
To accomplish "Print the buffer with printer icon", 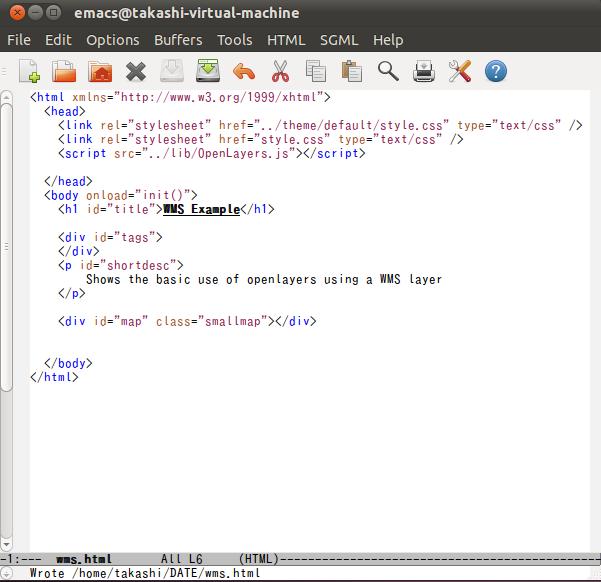I will (x=424, y=71).
